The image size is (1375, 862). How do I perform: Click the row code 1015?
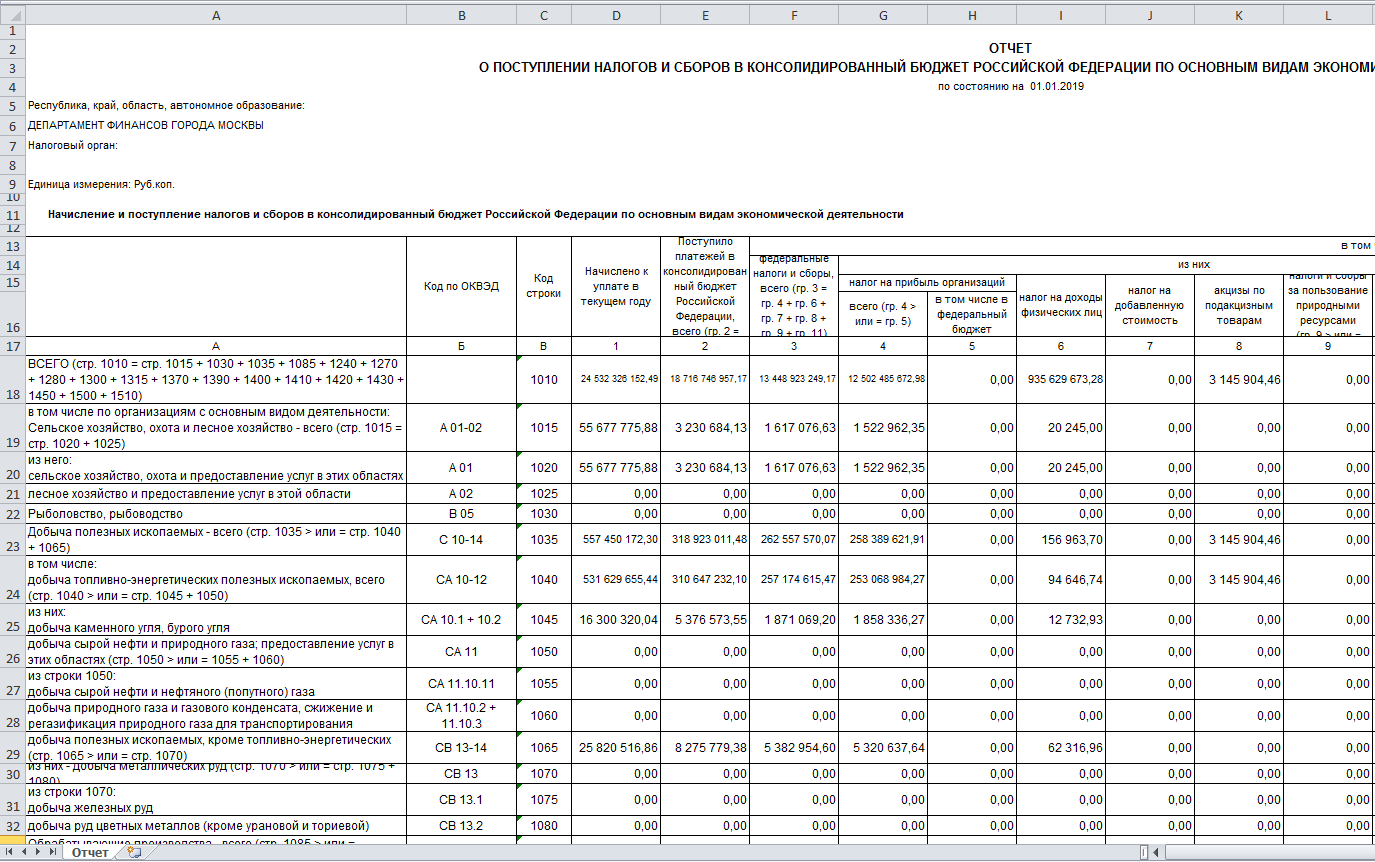tap(543, 427)
